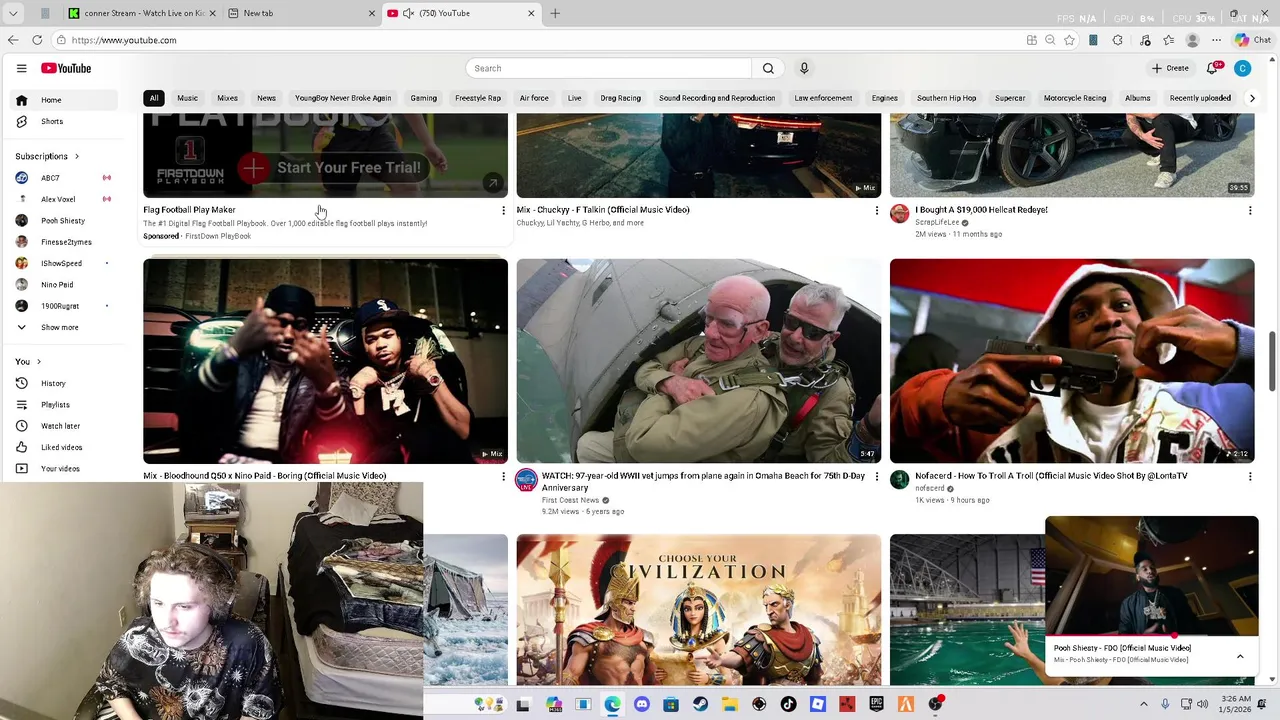Open TikTok from the taskbar
The image size is (1280, 720).
pos(788,704)
